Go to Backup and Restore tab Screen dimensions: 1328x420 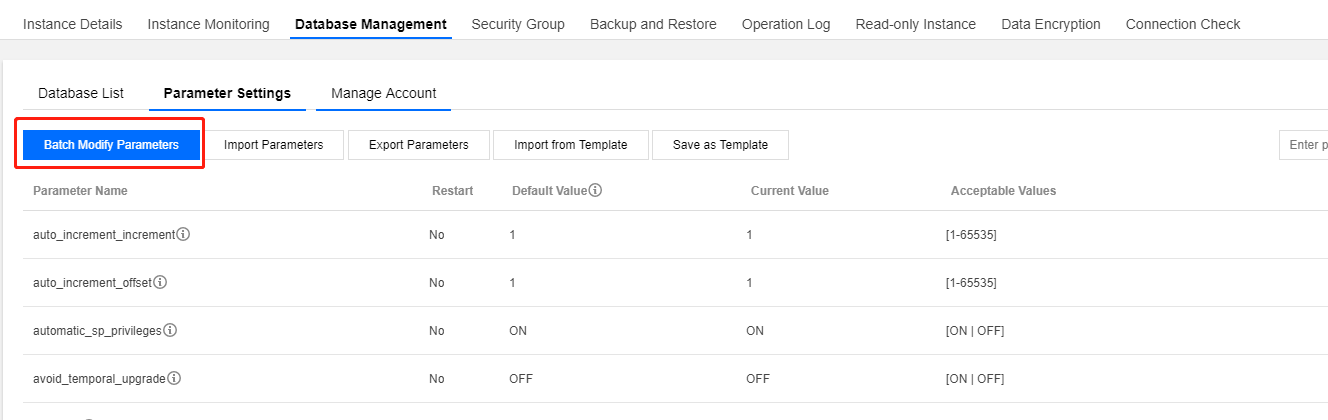click(x=653, y=24)
